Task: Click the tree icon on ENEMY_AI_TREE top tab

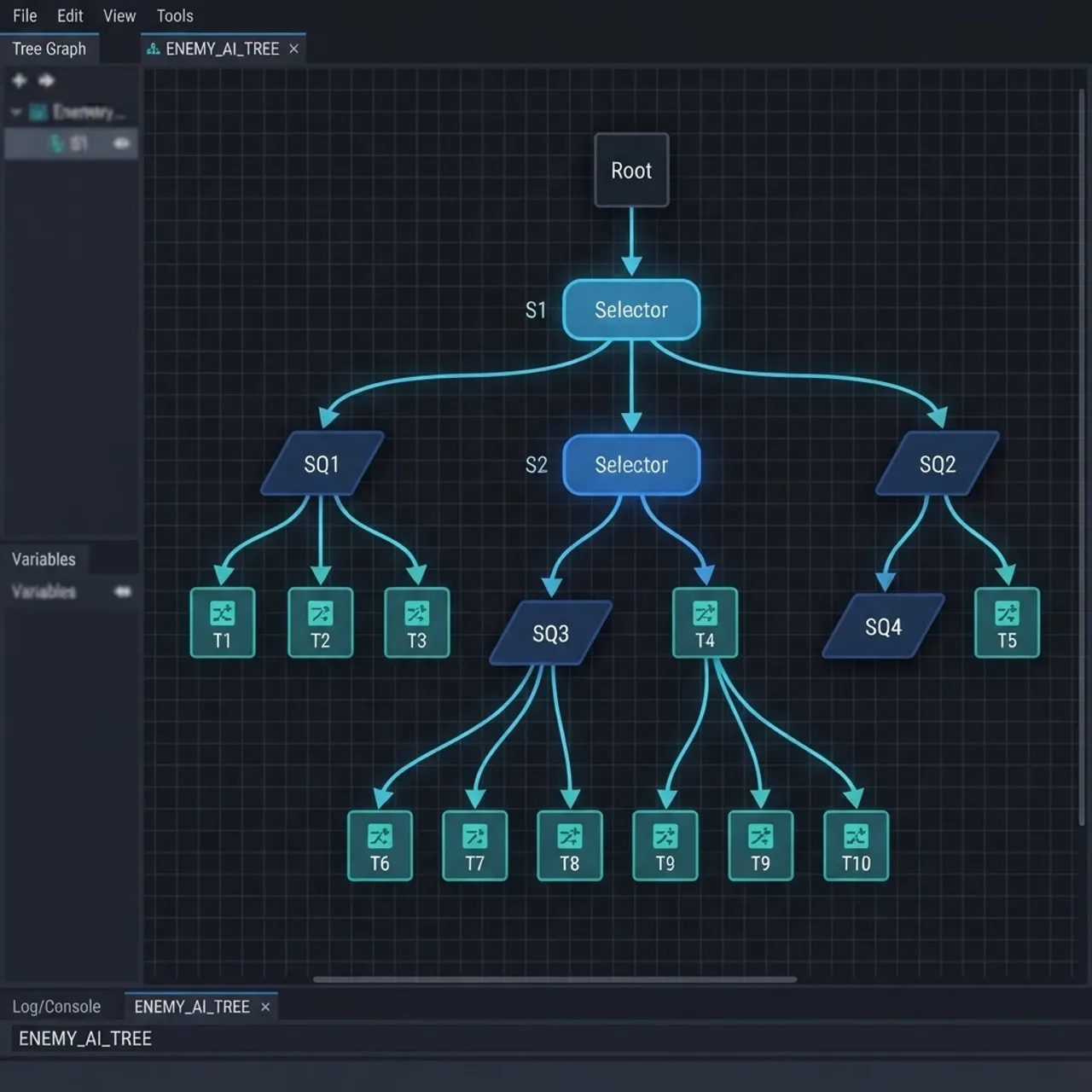Action: (x=154, y=49)
